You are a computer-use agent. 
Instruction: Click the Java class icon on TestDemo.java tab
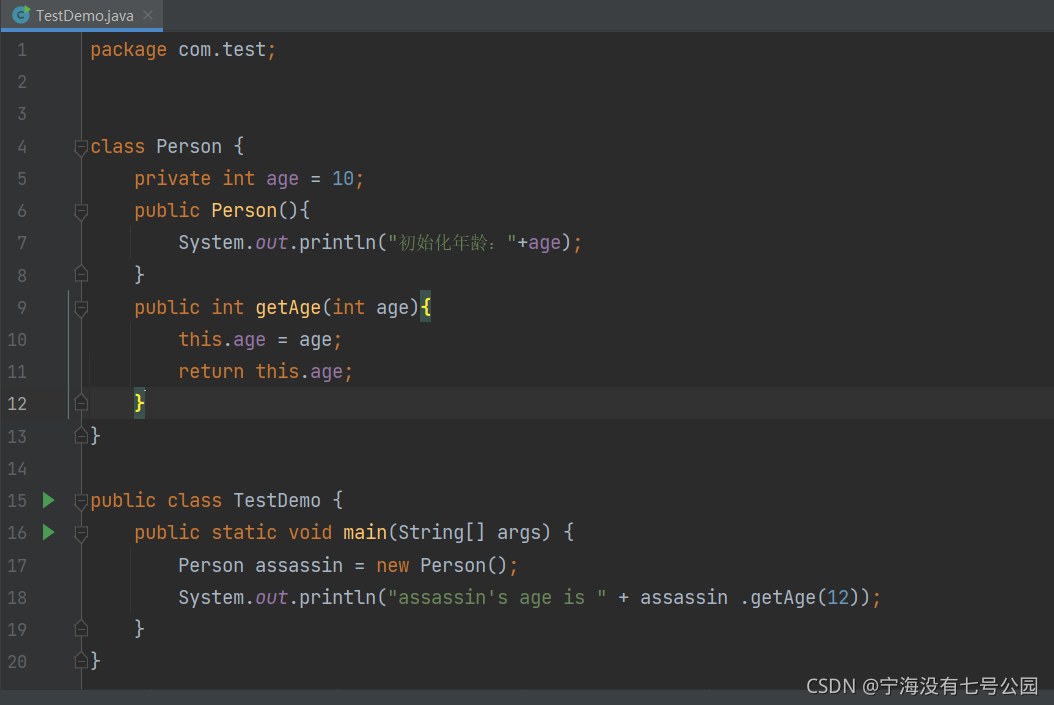tap(22, 15)
